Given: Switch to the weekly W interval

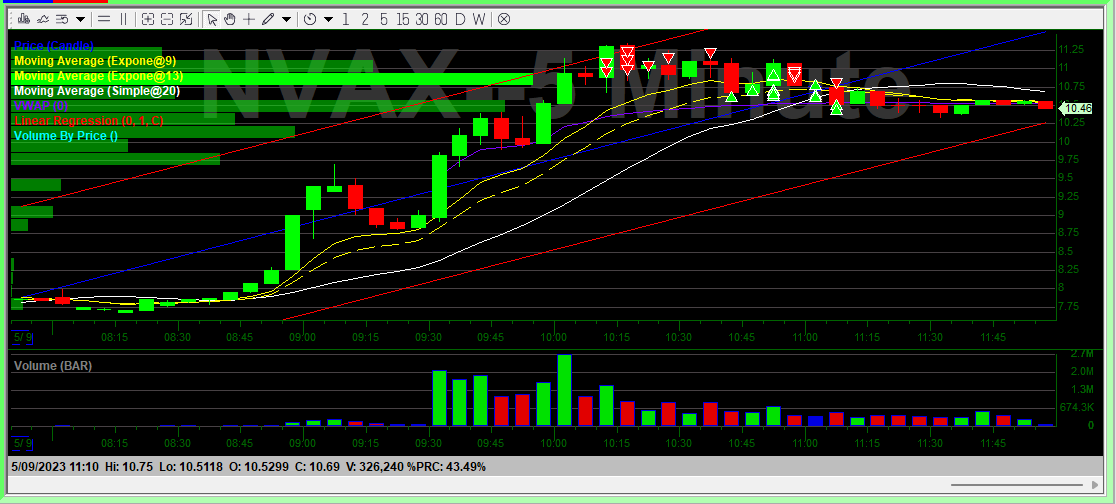Looking at the screenshot, I should tap(478, 19).
